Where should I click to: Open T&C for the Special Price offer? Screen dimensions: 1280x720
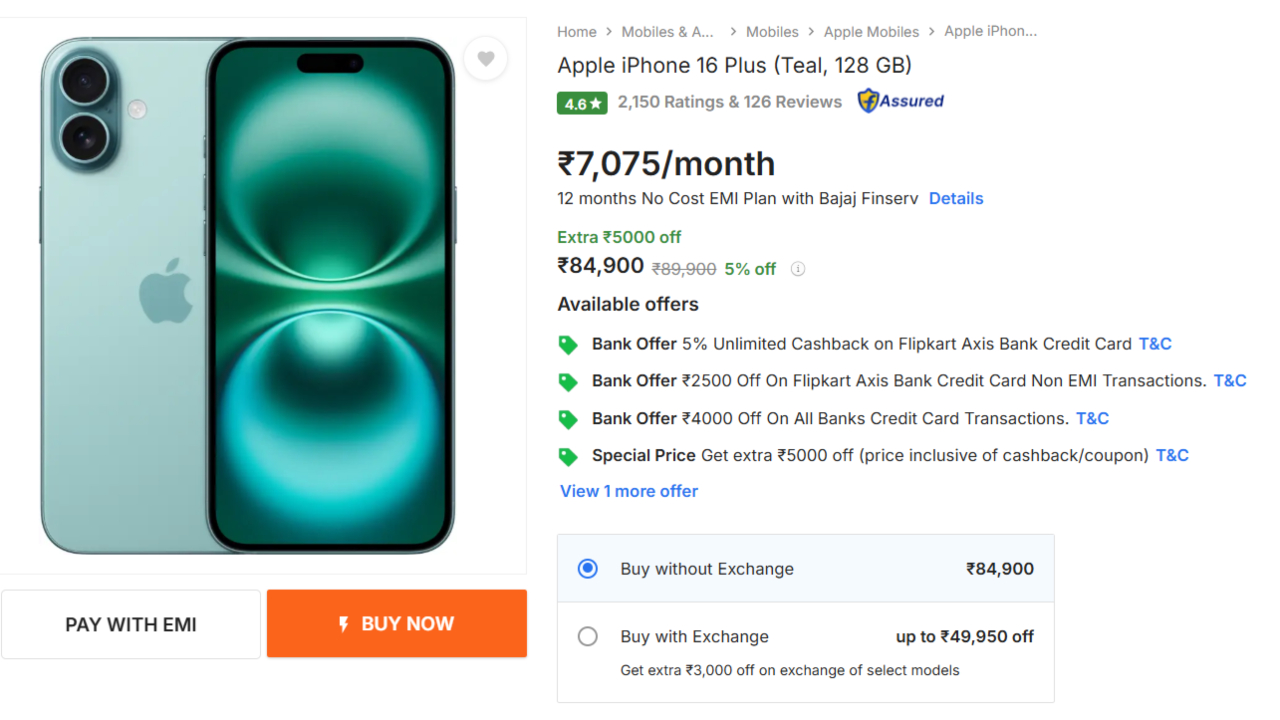pyautogui.click(x=1172, y=456)
